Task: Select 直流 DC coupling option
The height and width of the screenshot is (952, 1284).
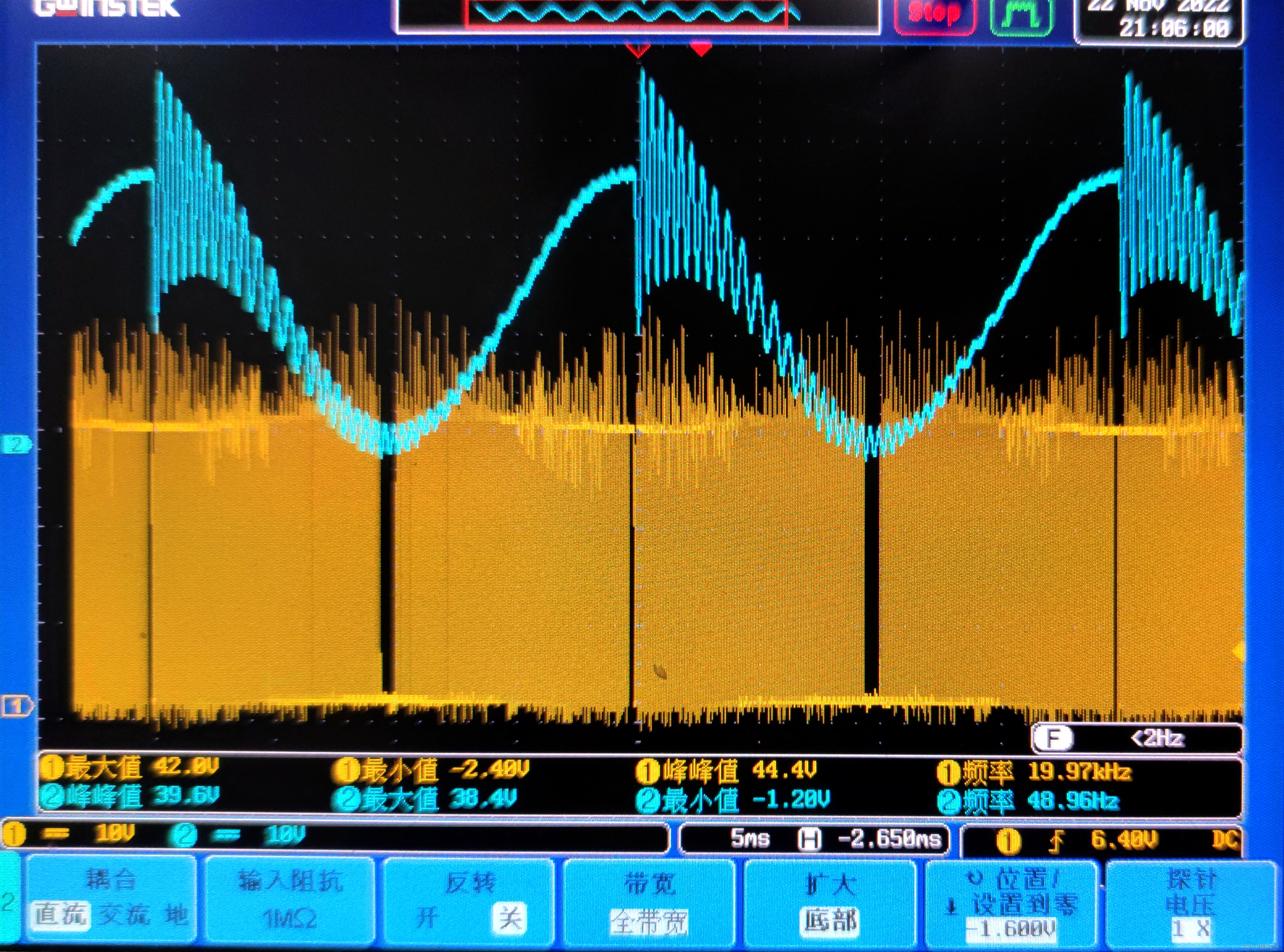Action: coord(60,915)
